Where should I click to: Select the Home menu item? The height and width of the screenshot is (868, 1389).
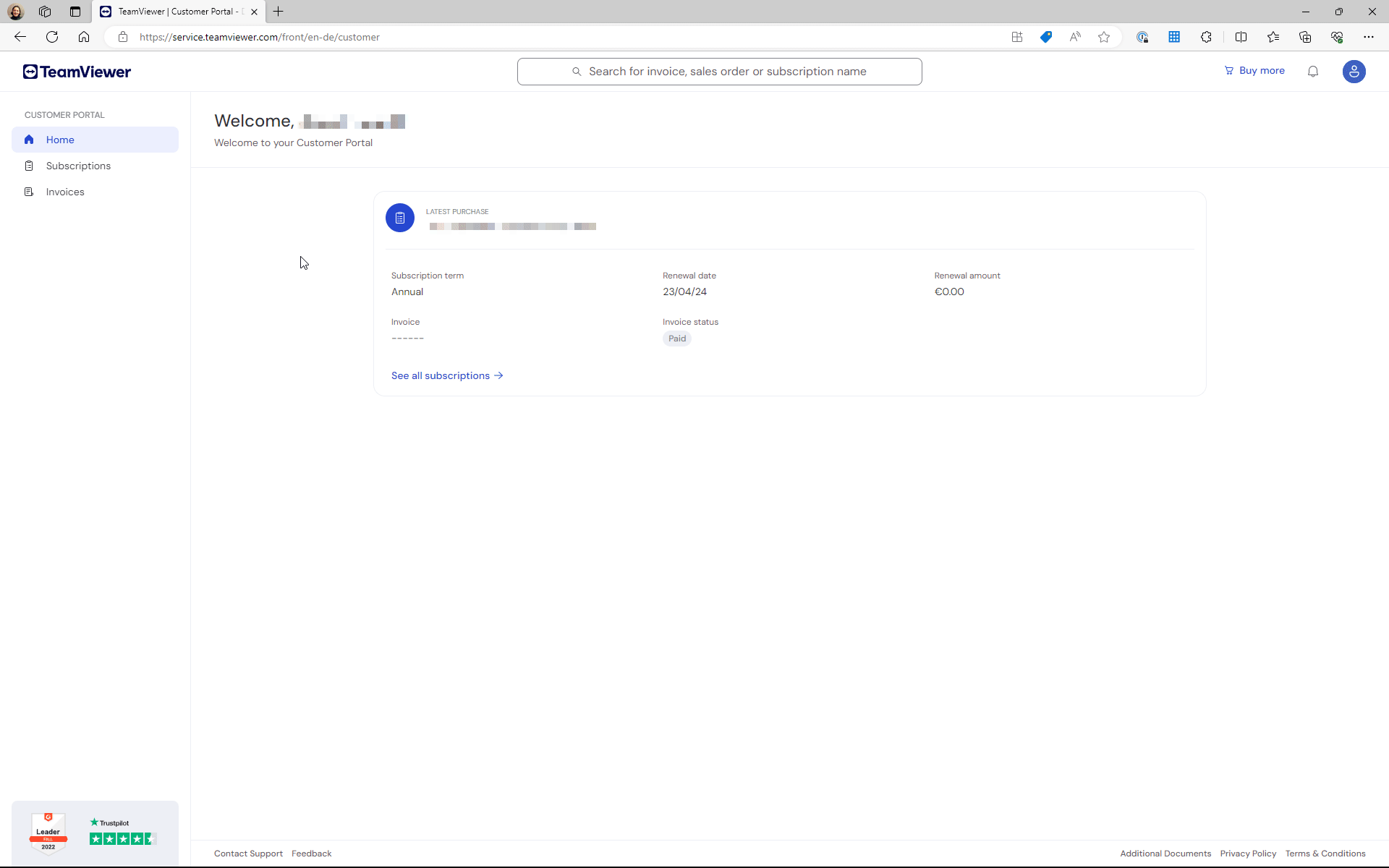pos(60,139)
